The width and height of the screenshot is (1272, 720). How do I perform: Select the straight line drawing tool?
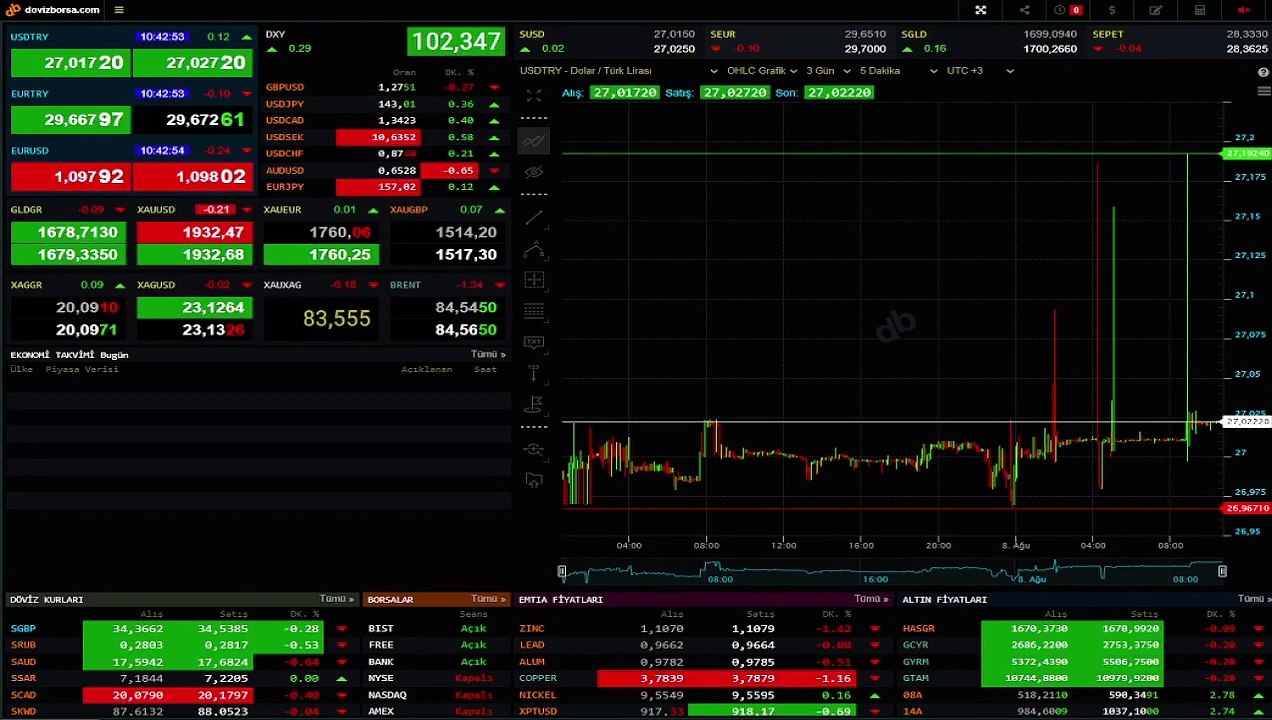click(534, 217)
